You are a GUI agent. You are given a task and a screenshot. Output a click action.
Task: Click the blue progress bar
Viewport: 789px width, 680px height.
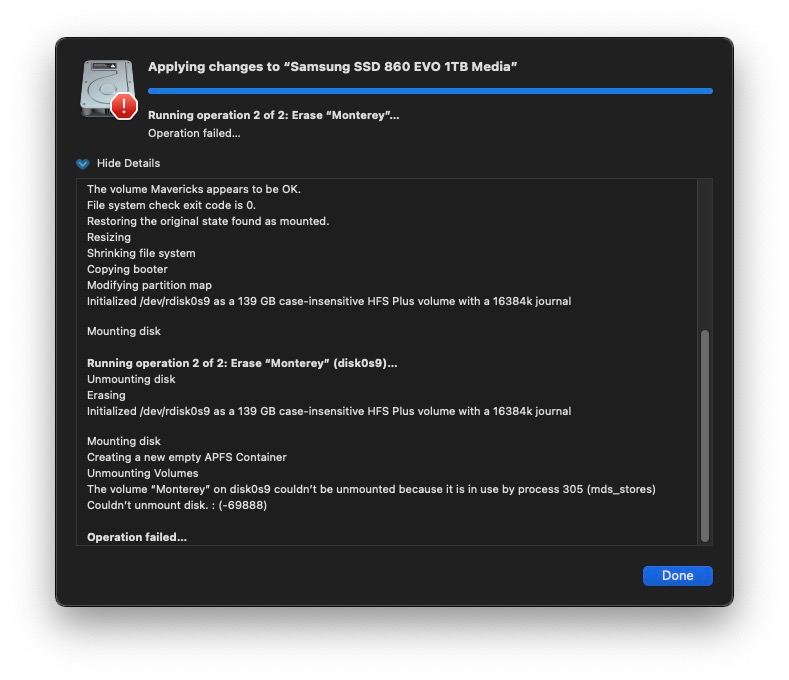[x=430, y=91]
